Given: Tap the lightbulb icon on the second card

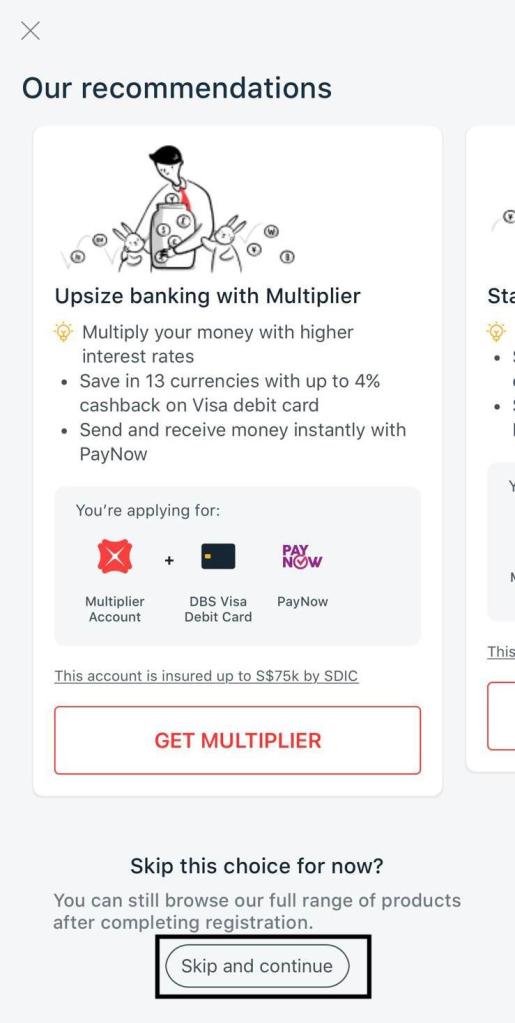Looking at the screenshot, I should coord(497,331).
